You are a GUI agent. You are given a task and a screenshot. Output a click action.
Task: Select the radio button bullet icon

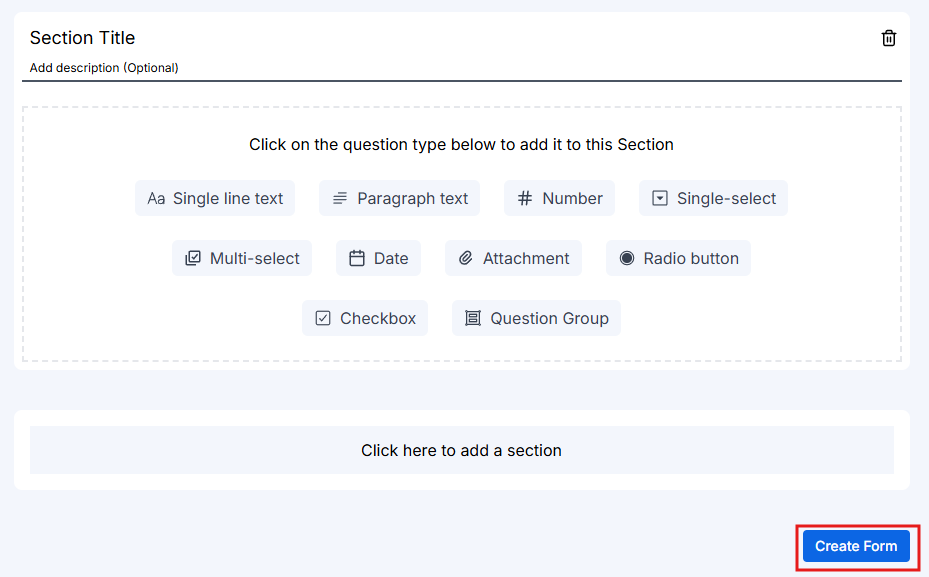pos(625,258)
